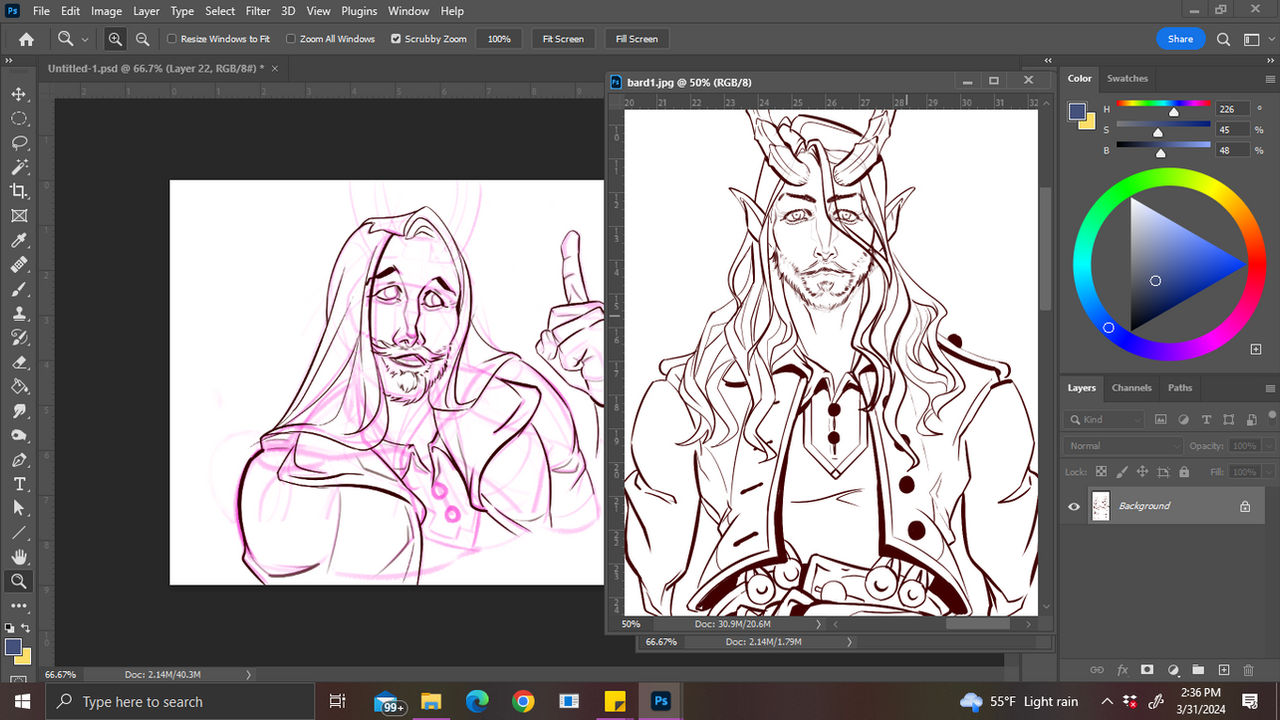Select the Brush tool
The height and width of the screenshot is (720, 1280).
(x=20, y=289)
